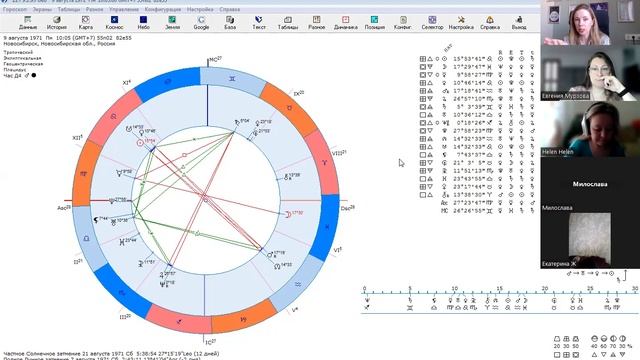Click the Asc label on chart left
The image size is (640, 360).
[x=64, y=208]
